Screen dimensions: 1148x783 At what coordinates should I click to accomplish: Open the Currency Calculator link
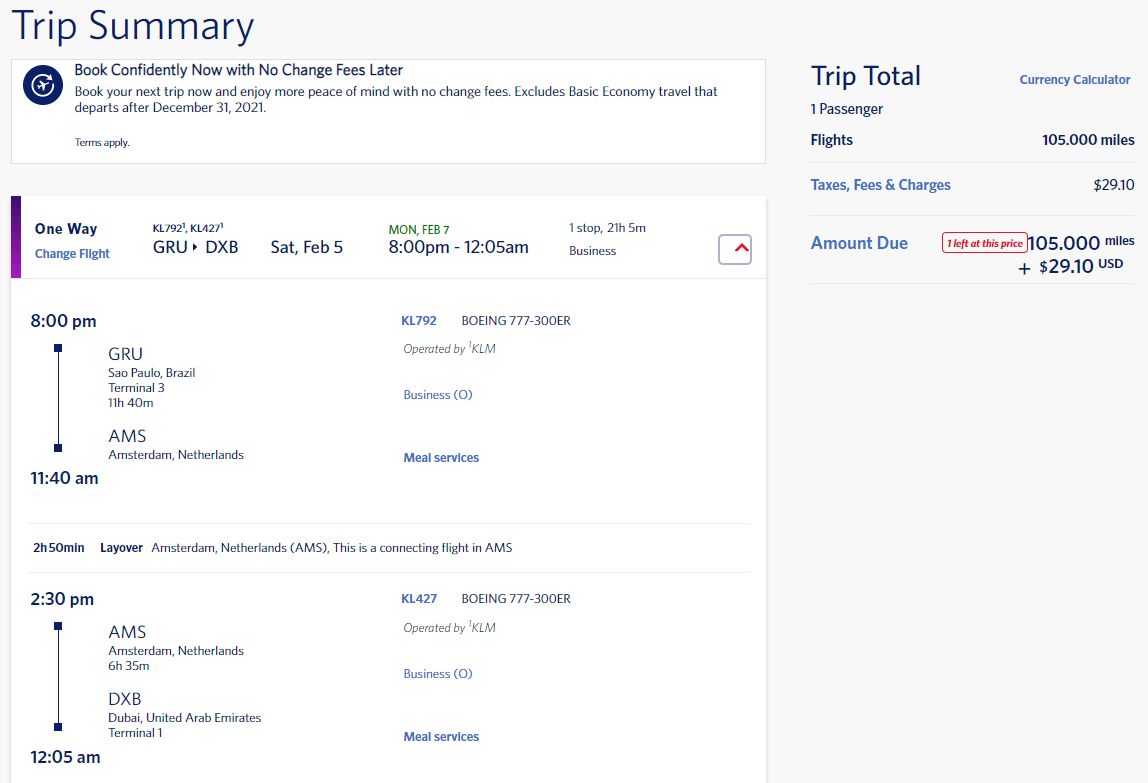tap(1074, 80)
